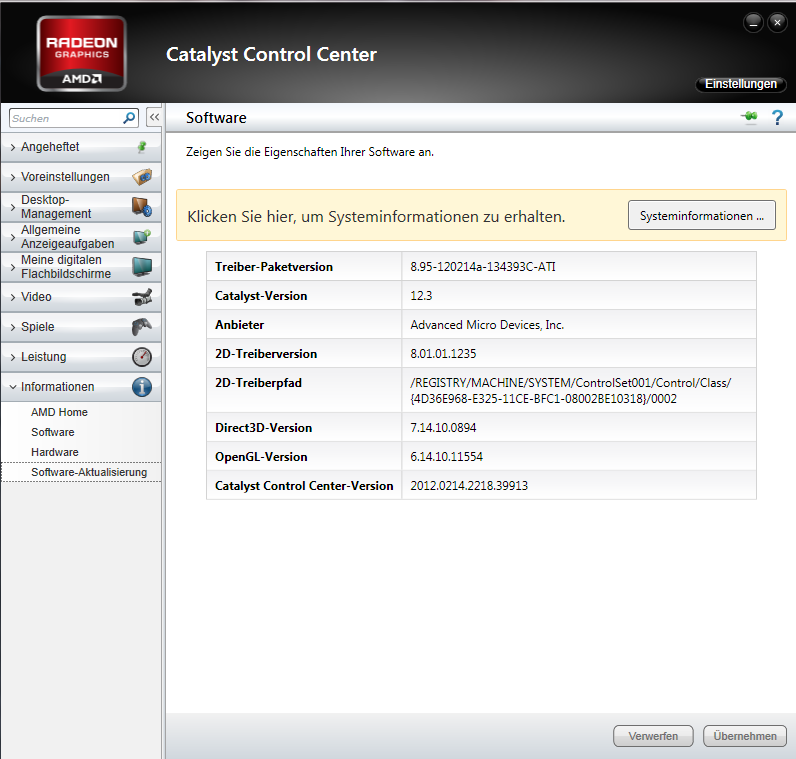
Task: Pin this page using the green pin icon
Action: [x=749, y=117]
